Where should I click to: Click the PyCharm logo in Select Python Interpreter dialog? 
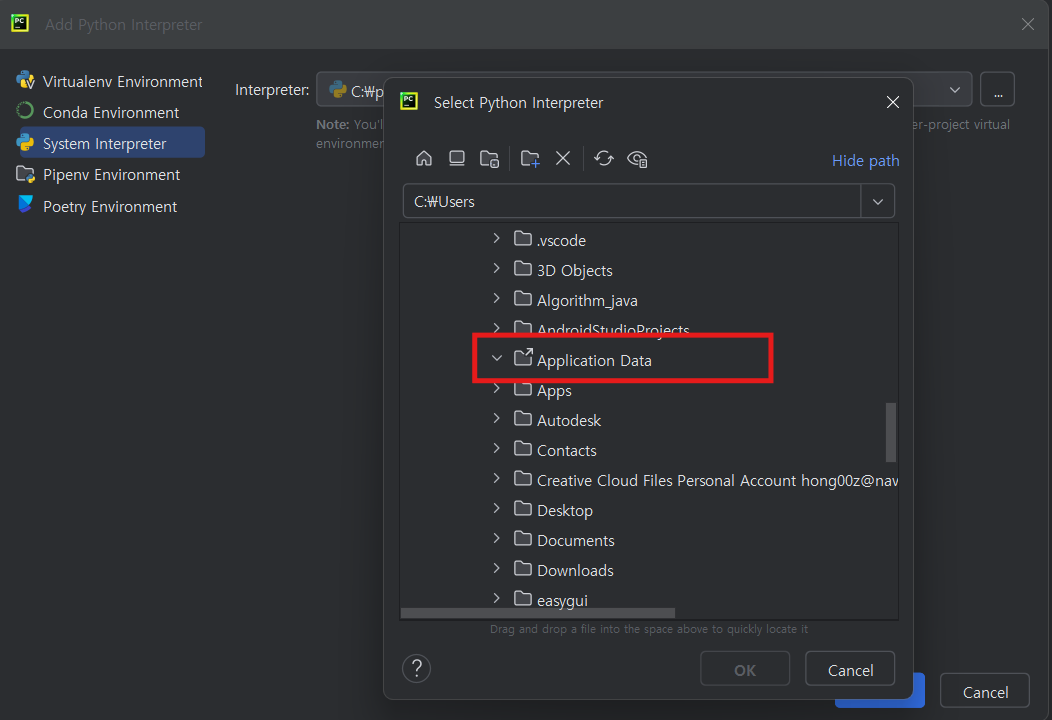(x=409, y=101)
